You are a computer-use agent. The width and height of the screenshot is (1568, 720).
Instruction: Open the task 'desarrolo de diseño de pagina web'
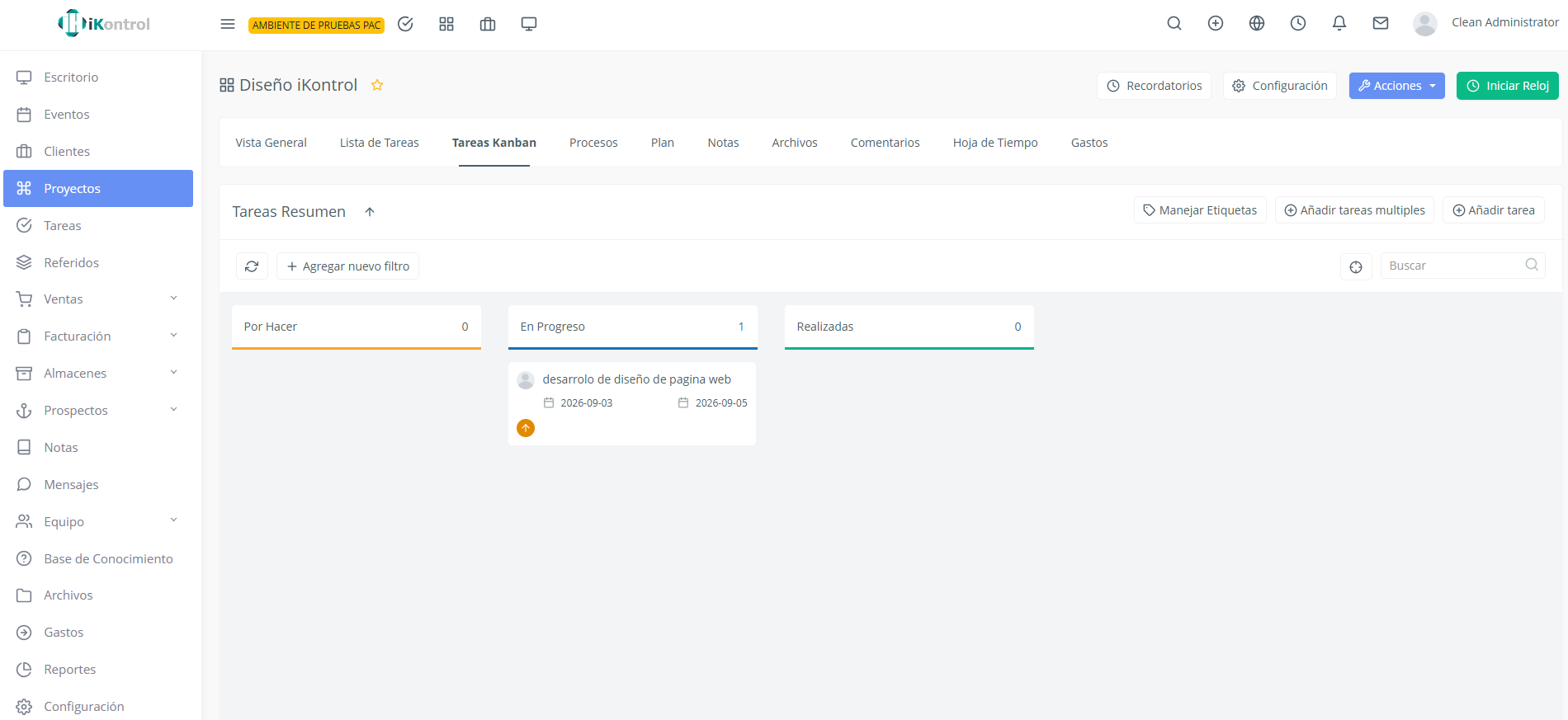(636, 379)
